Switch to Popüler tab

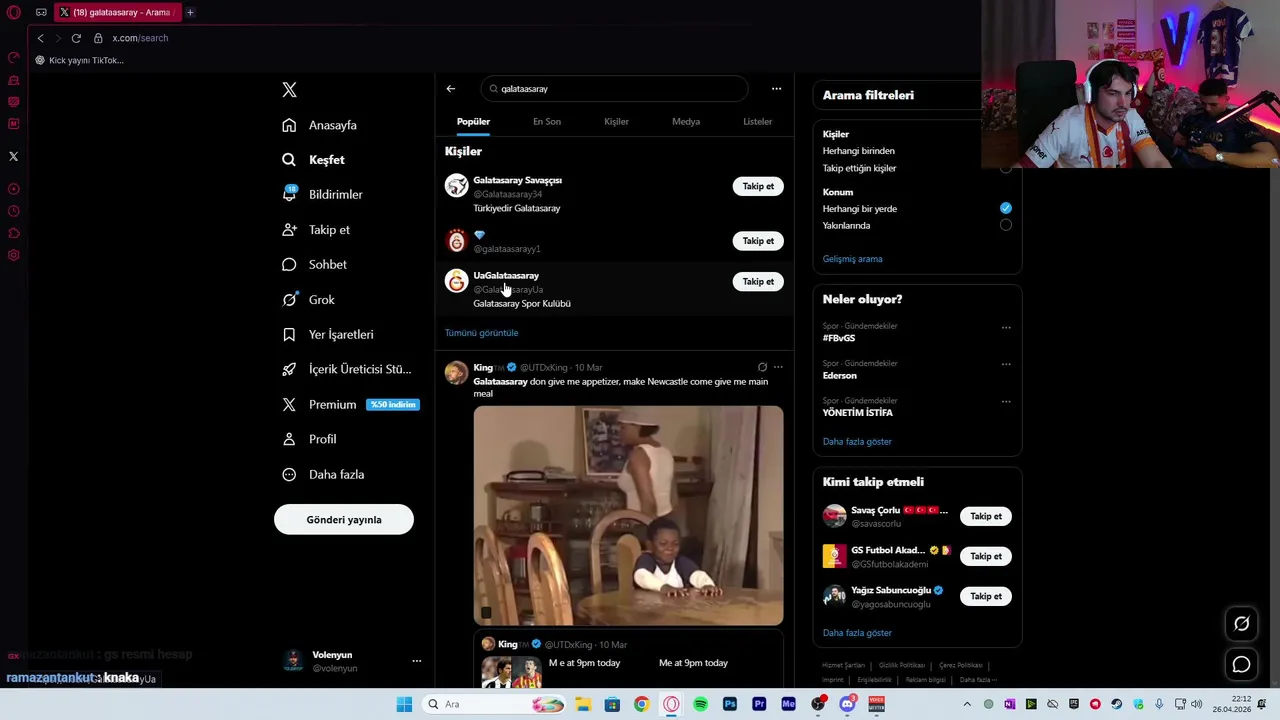coord(474,122)
